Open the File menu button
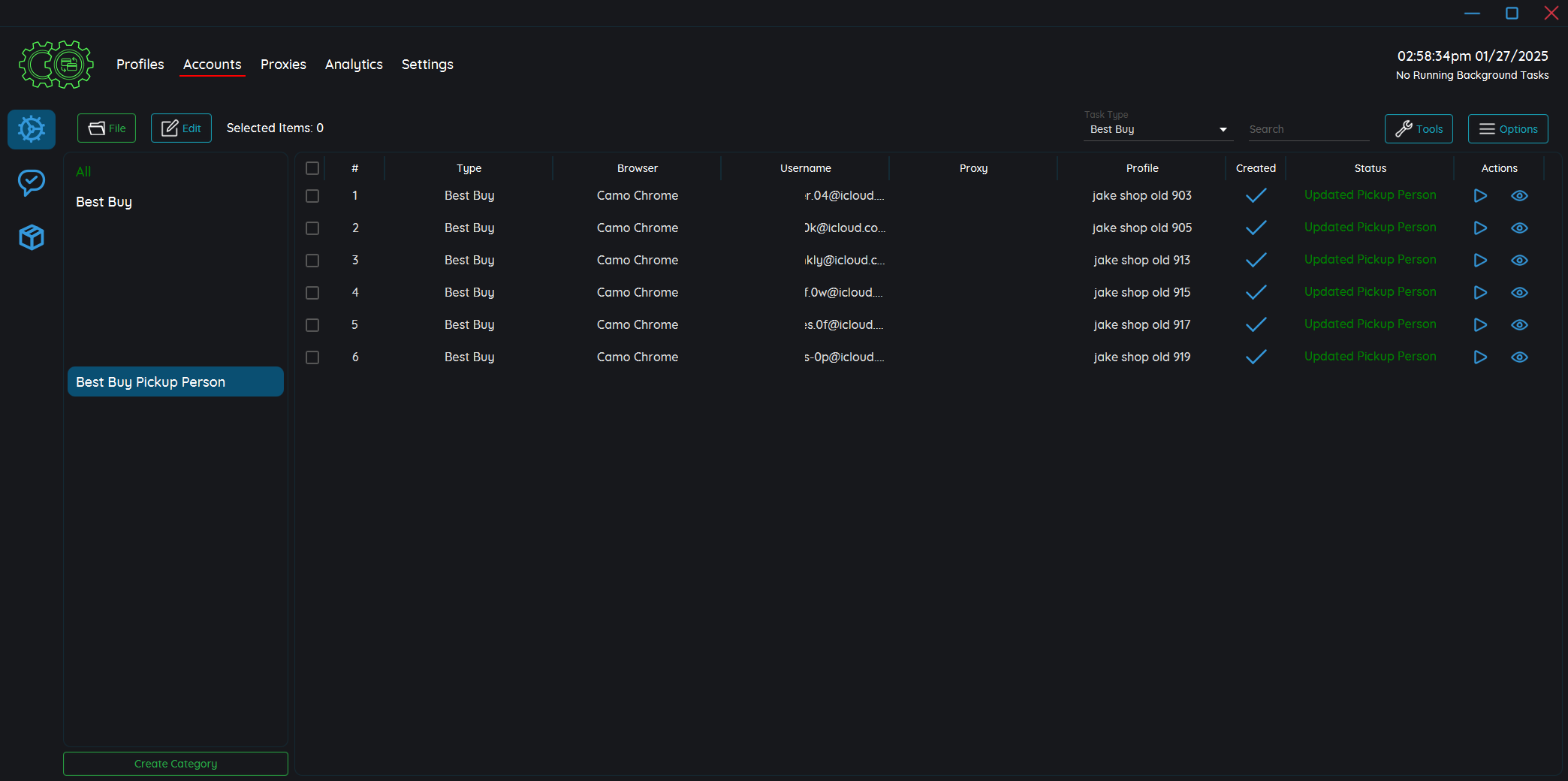 pyautogui.click(x=107, y=128)
